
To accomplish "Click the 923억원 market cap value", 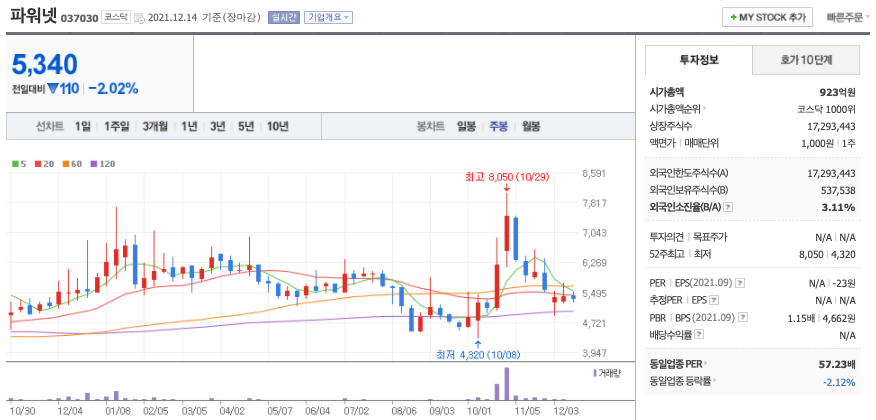I will (837, 92).
